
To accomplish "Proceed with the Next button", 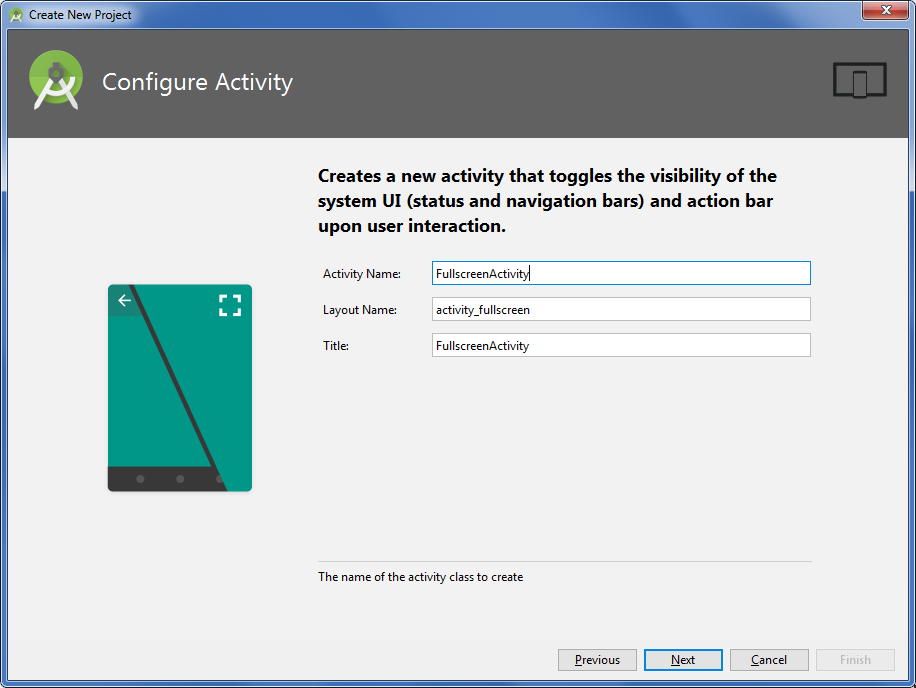I will click(683, 660).
